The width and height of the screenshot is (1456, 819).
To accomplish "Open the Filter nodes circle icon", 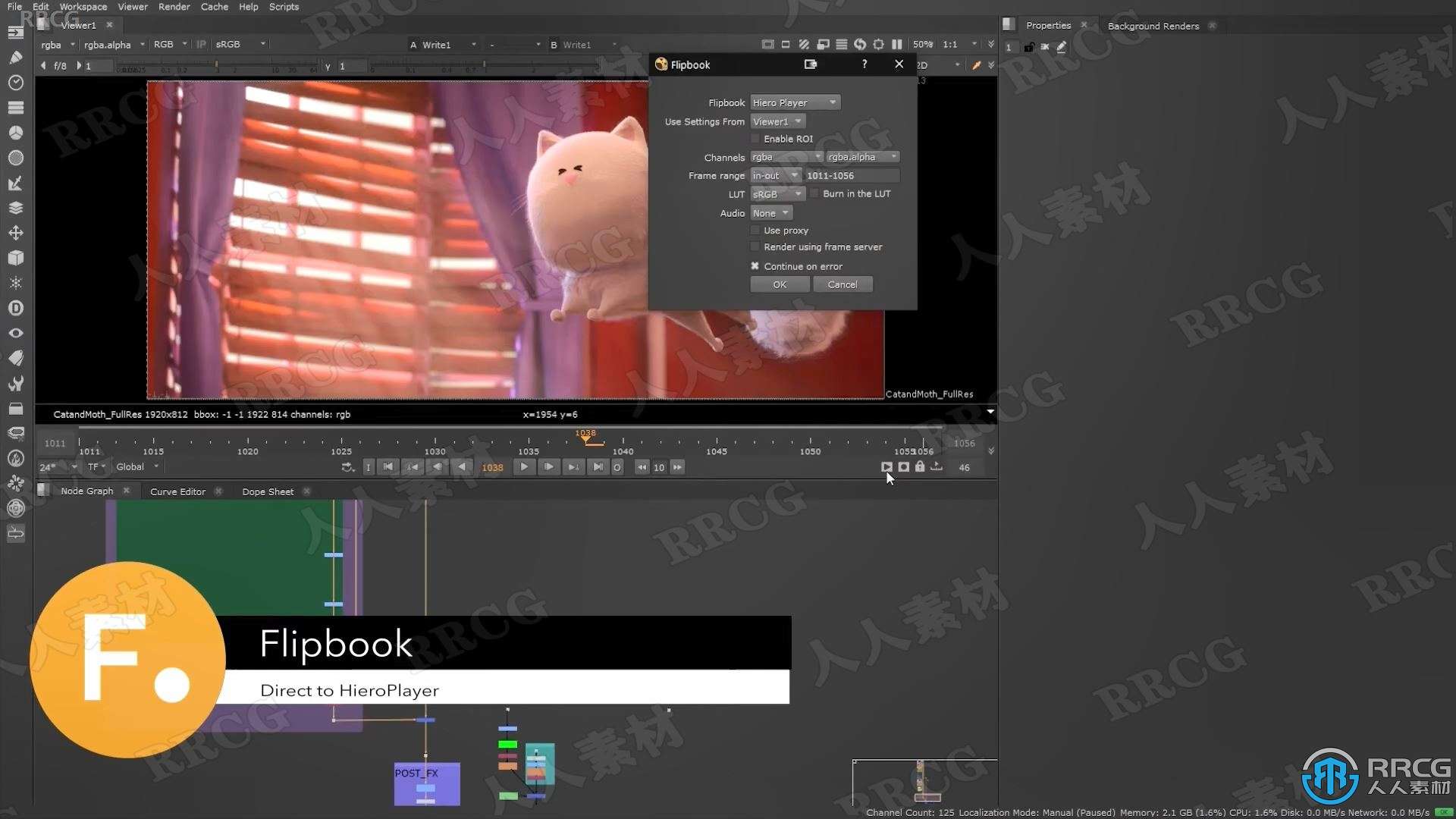I will click(x=15, y=158).
